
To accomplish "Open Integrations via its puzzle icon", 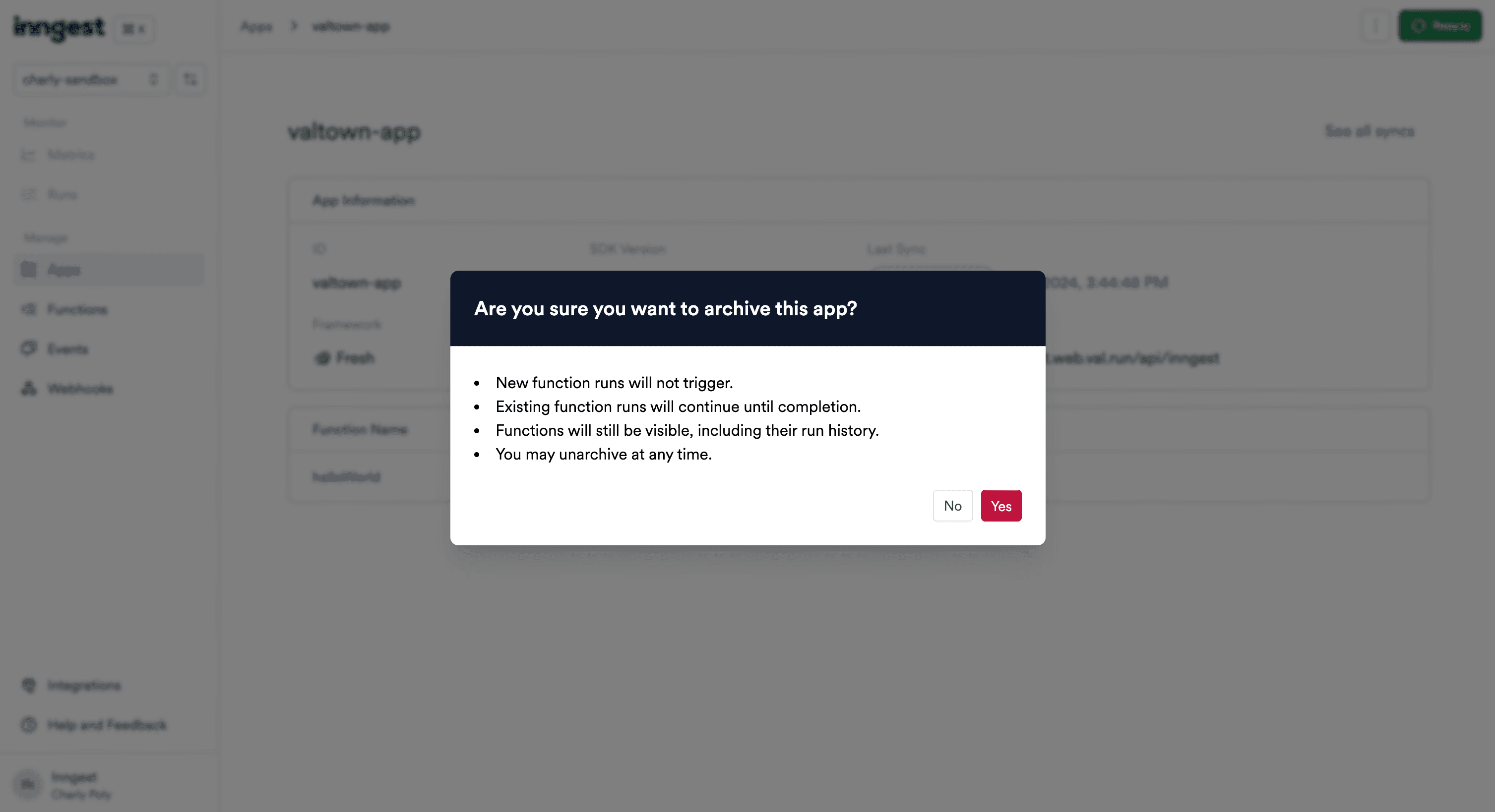I will point(28,685).
